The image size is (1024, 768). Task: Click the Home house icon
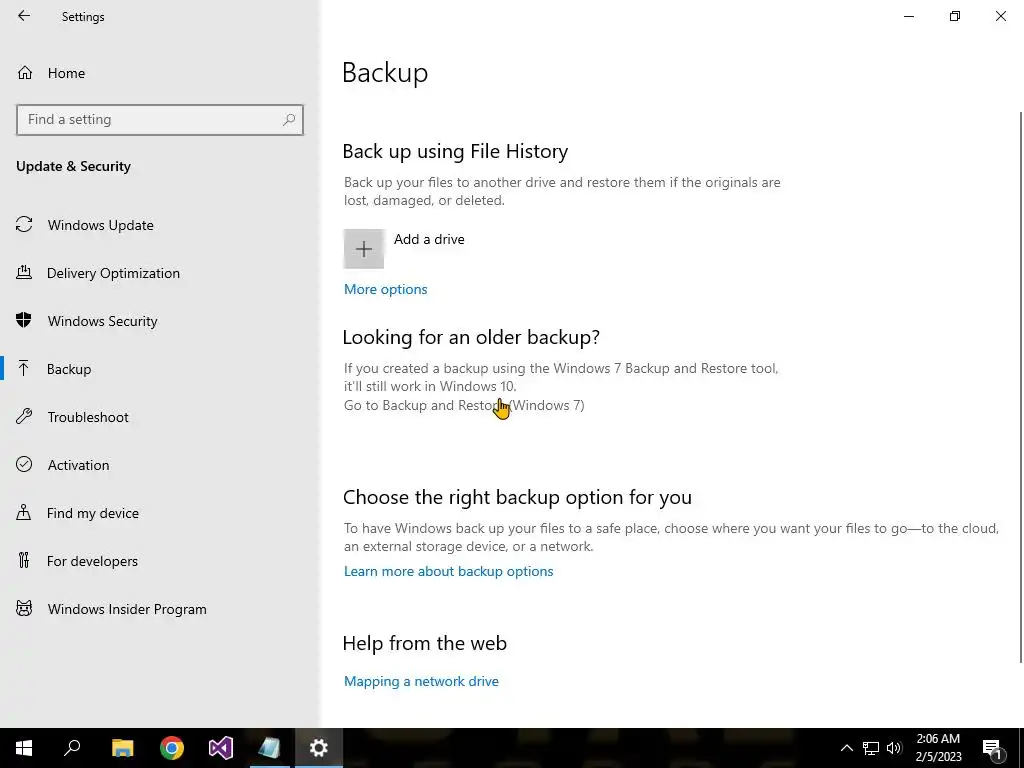click(25, 72)
